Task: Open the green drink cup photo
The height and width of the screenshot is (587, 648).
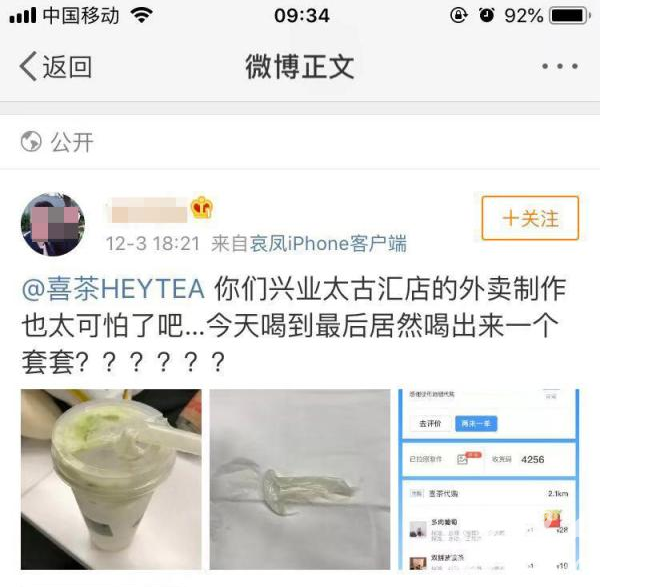Action: 111,479
